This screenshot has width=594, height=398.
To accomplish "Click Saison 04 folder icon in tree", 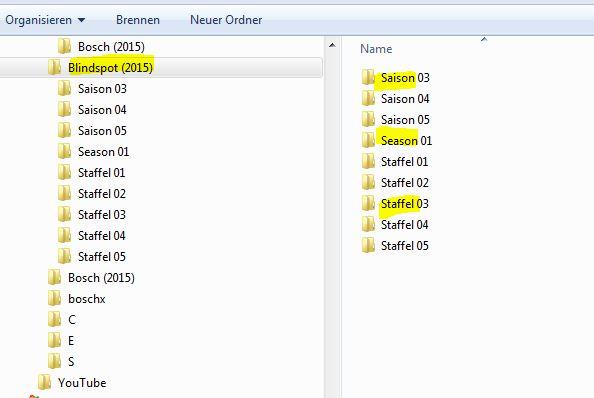I will coord(64,109).
